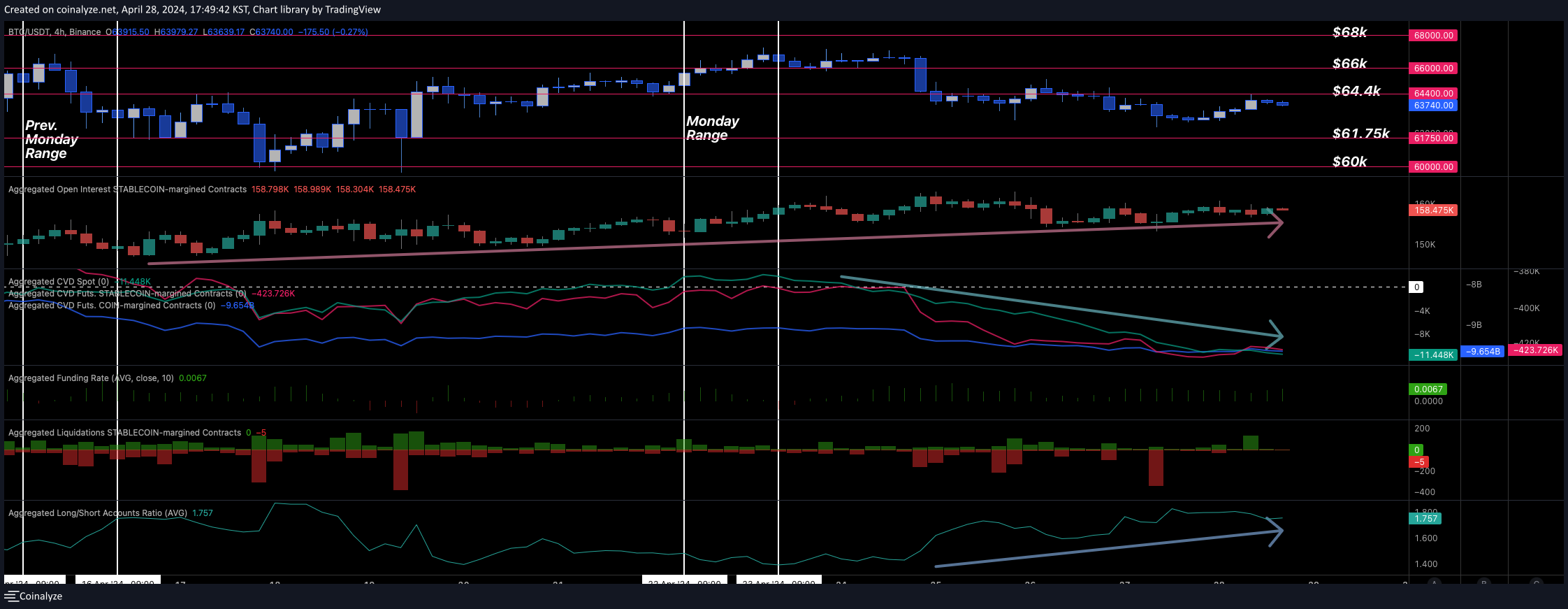This screenshot has width=1568, height=609.
Task: Click the Aggregated CVD Spot indicator label
Action: [x=59, y=282]
